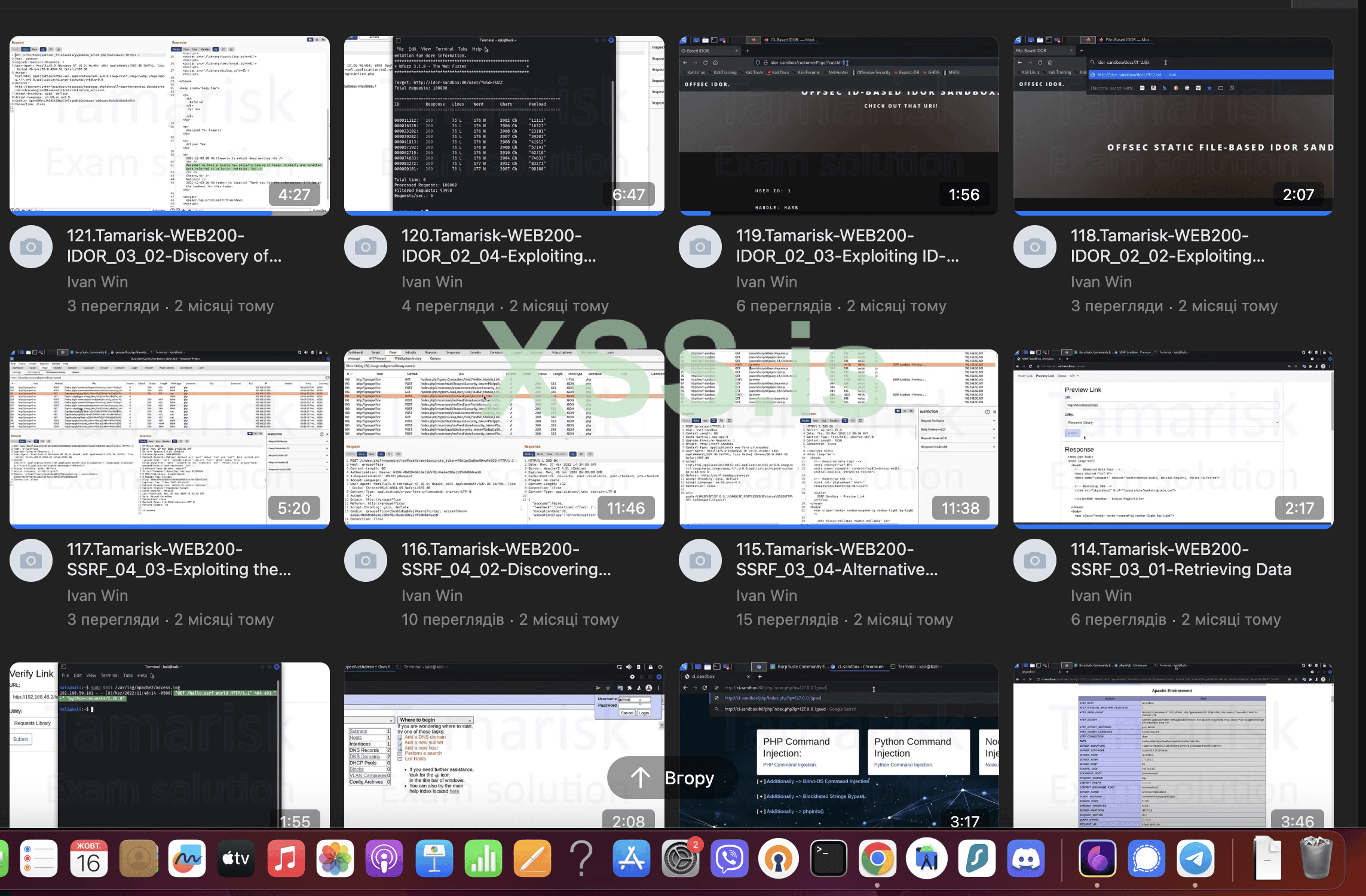The width and height of the screenshot is (1366, 896).
Task: Click the Вгору scroll-to-top button
Action: point(672,778)
